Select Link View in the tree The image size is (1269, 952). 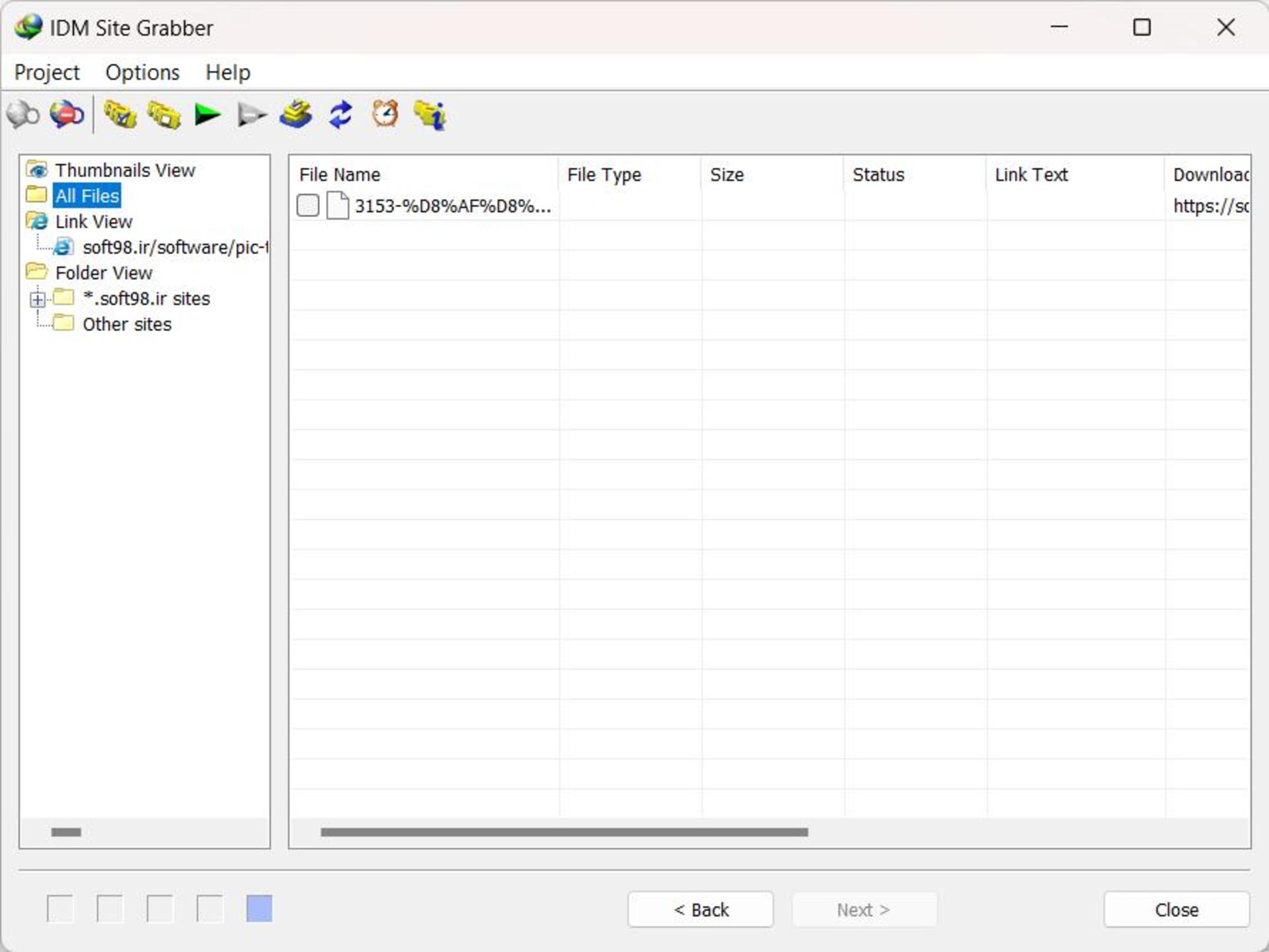[x=94, y=221]
